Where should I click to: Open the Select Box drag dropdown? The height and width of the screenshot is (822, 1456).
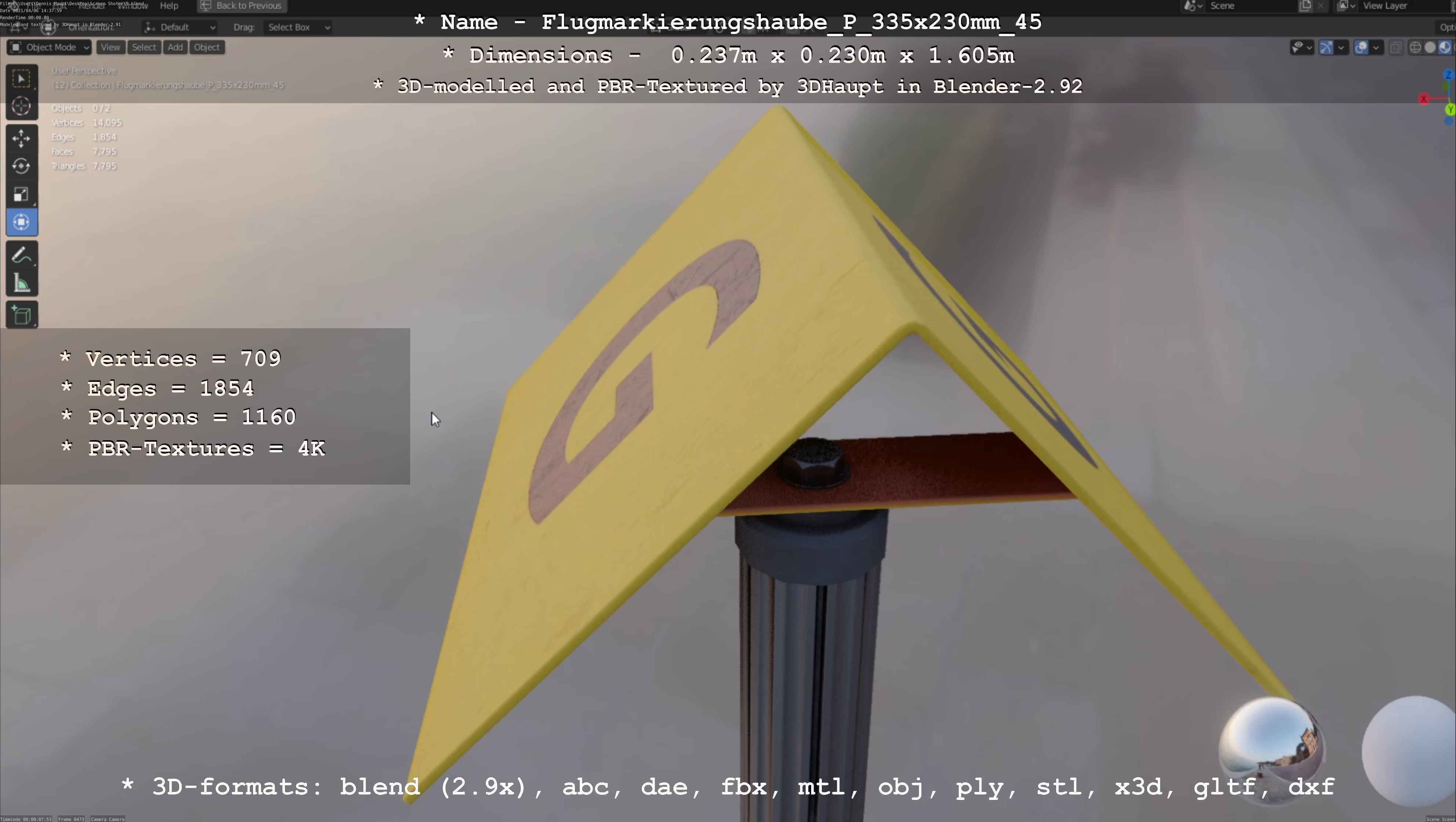click(298, 27)
